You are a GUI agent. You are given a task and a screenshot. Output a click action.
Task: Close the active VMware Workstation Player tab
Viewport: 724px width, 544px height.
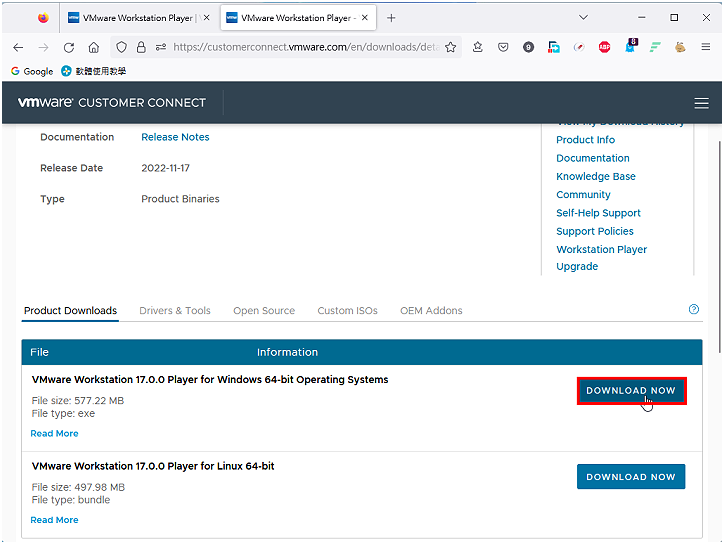pos(365,18)
